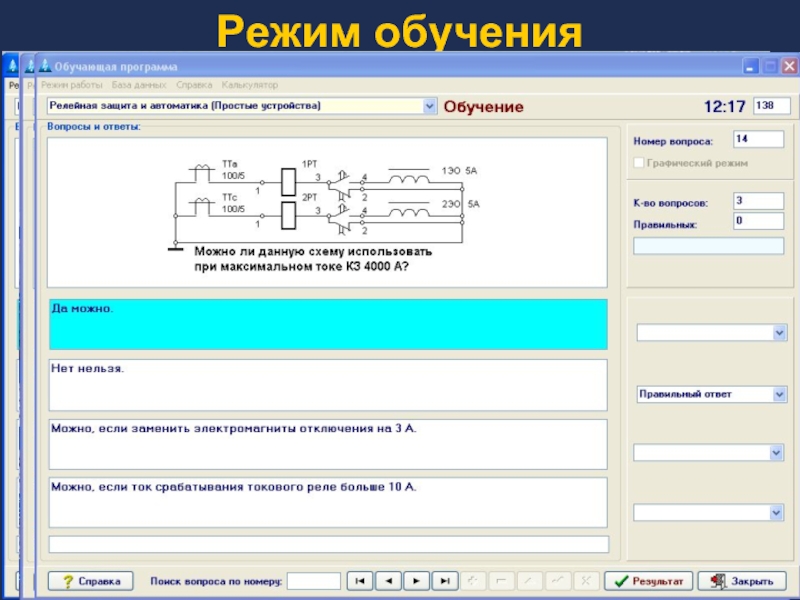Screen dimensions: 800x600
Task: Expand the dropdown beside the 3 А answer
Action: 776,453
